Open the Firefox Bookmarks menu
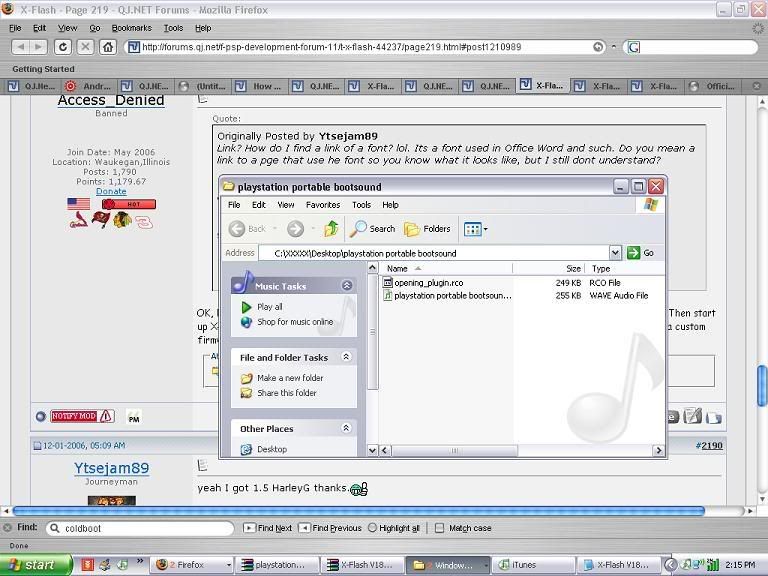Image resolution: width=768 pixels, height=576 pixels. pyautogui.click(x=132, y=28)
